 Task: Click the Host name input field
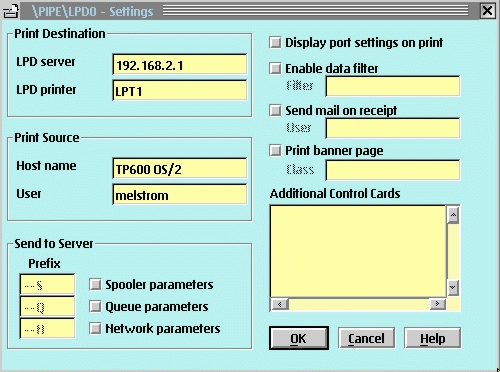pos(180,168)
